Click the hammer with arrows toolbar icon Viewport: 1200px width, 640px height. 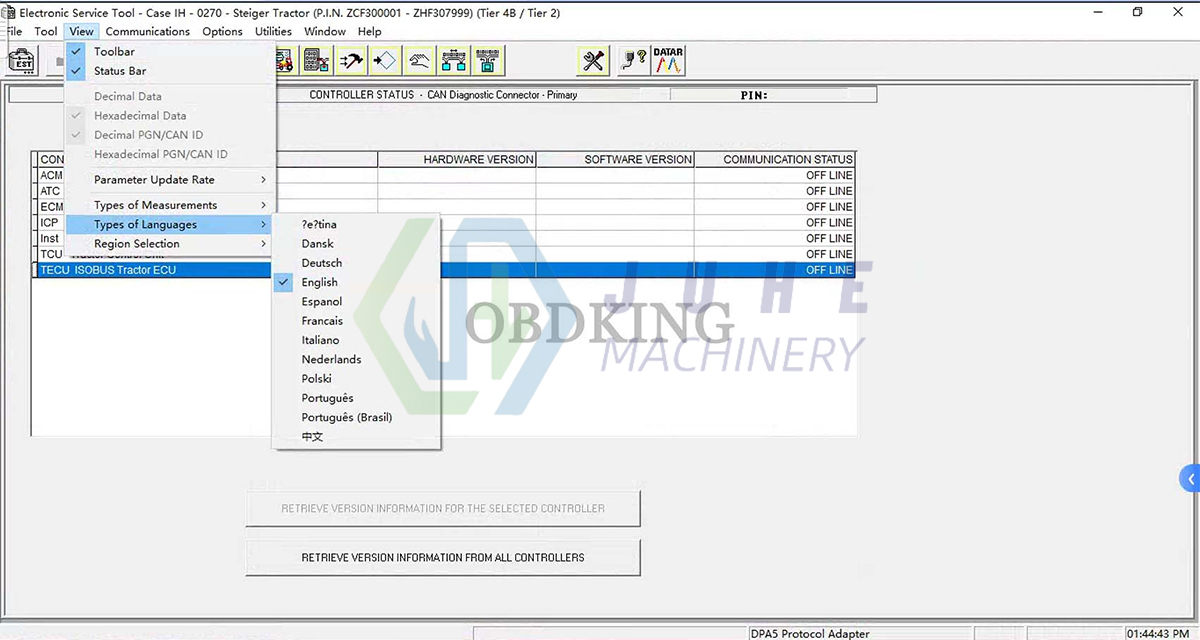click(x=351, y=61)
